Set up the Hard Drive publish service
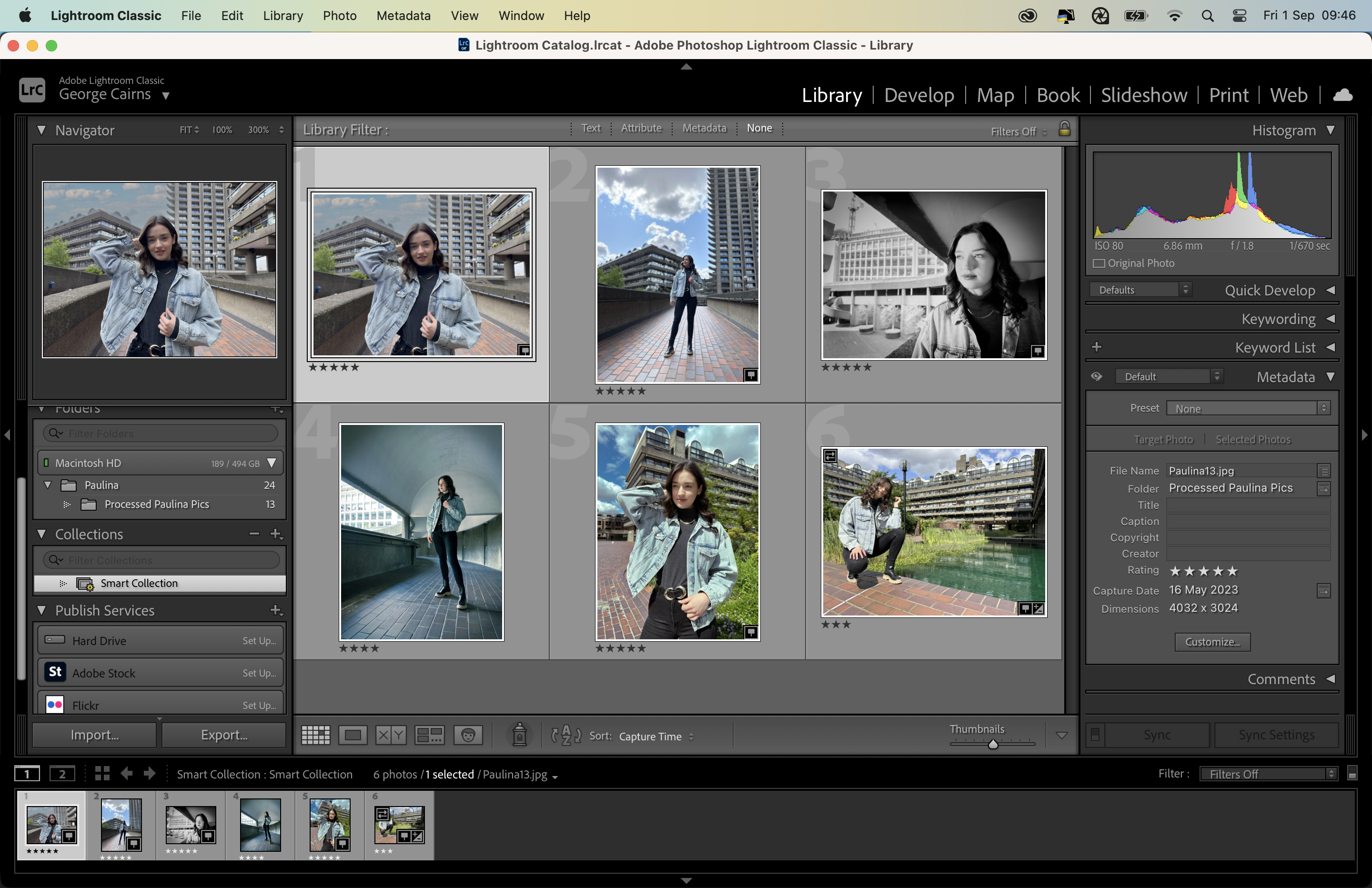 [x=259, y=641]
